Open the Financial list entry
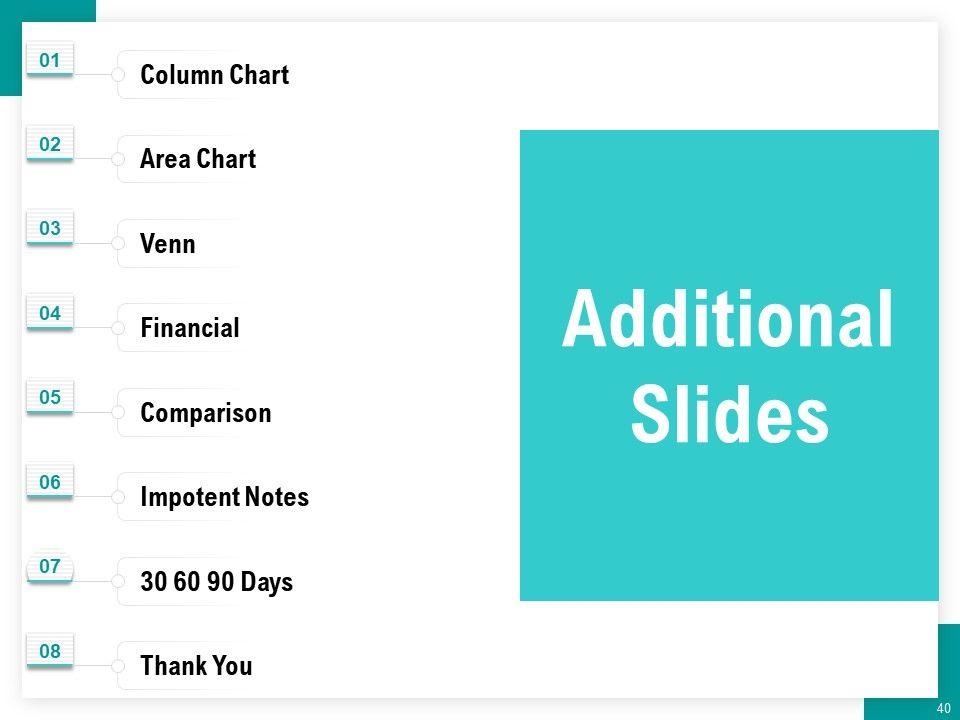 190,328
